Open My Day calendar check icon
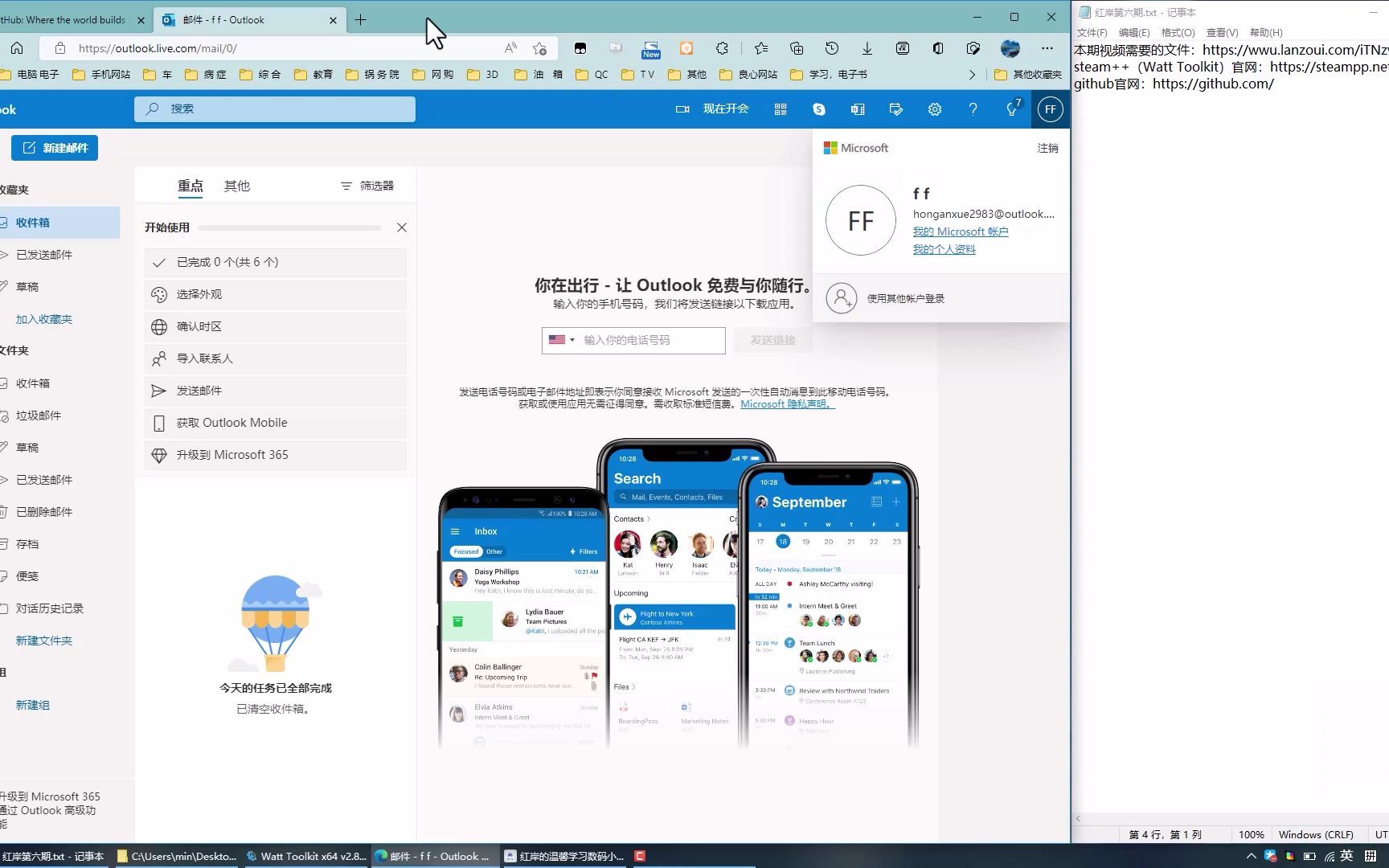The height and width of the screenshot is (868, 1389). coord(895,109)
